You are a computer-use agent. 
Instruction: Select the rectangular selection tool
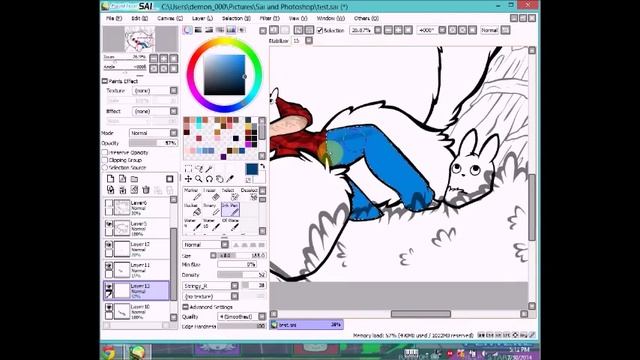pos(188,169)
